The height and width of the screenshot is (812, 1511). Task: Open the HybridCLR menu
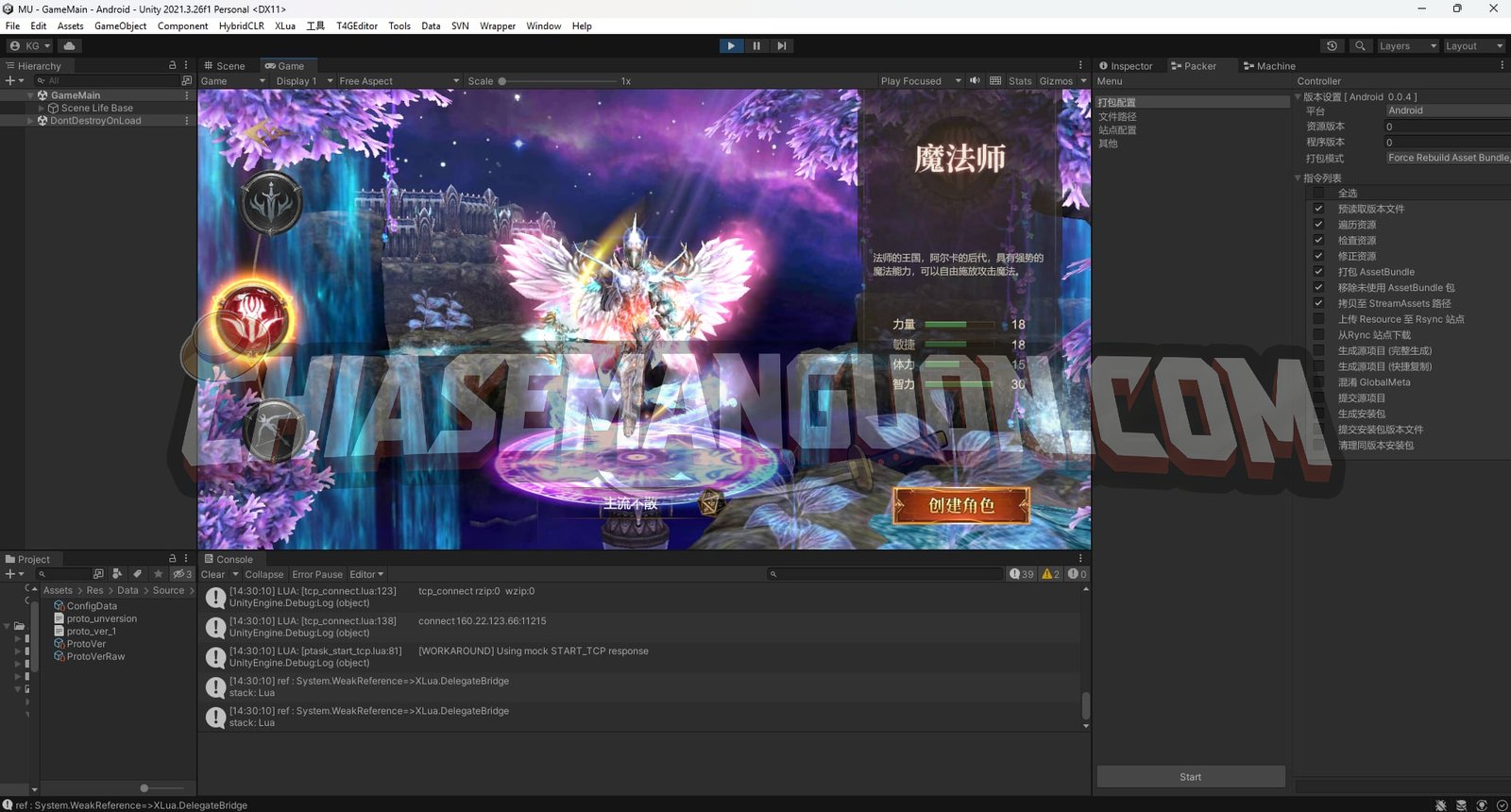241,25
